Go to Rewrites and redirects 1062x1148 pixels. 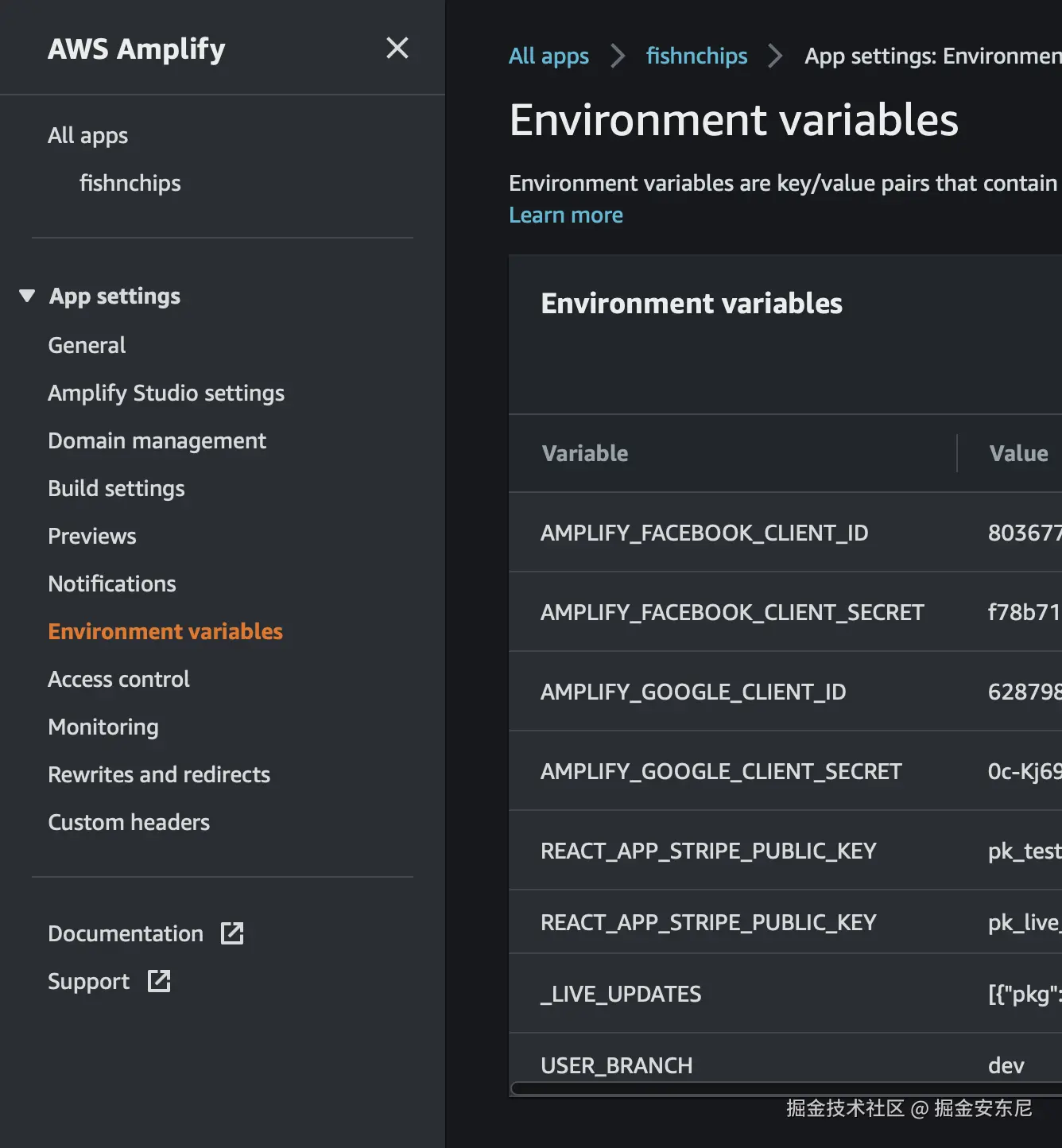158,774
